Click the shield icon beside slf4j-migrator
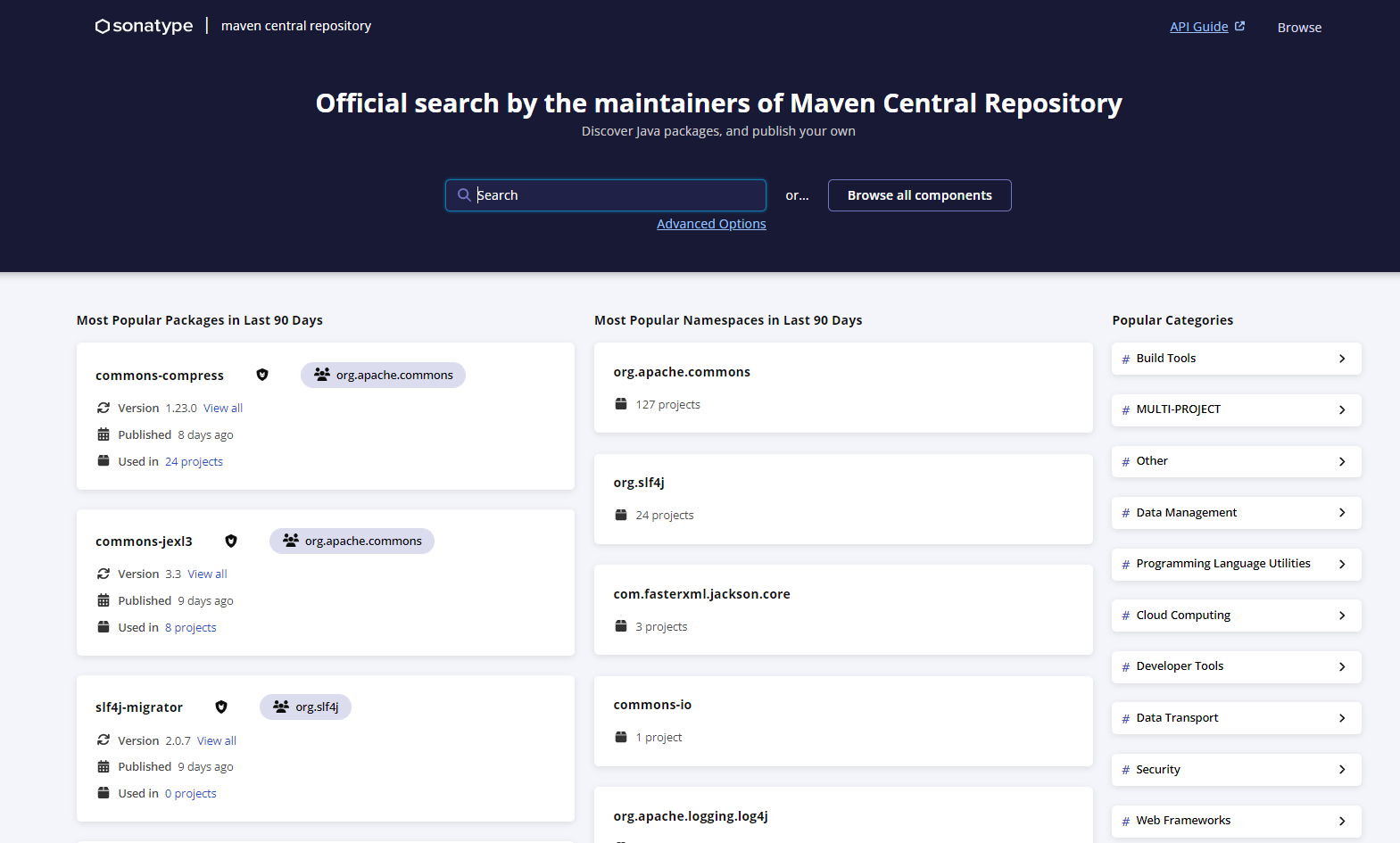Image resolution: width=1400 pixels, height=843 pixels. [x=221, y=707]
